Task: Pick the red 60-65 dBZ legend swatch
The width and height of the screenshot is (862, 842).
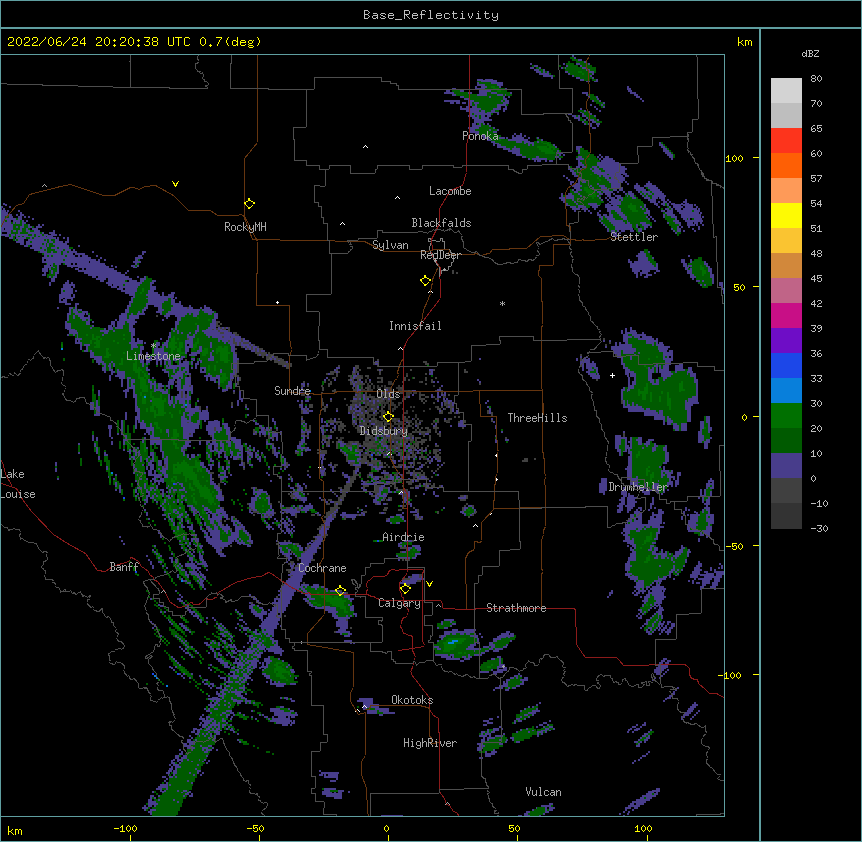Action: (x=786, y=140)
